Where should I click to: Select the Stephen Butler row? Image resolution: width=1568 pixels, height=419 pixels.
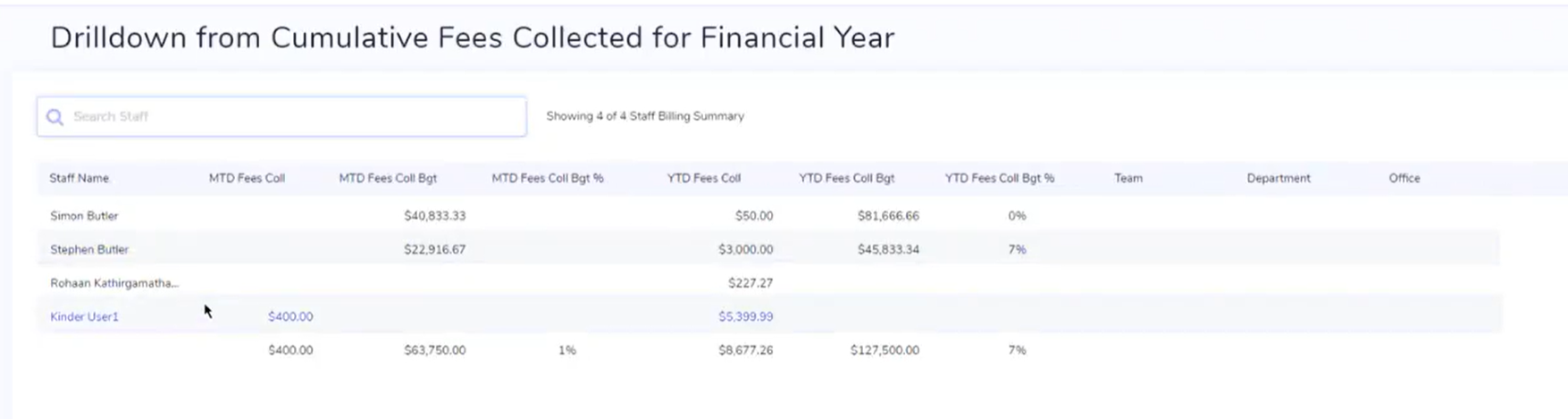click(x=89, y=250)
